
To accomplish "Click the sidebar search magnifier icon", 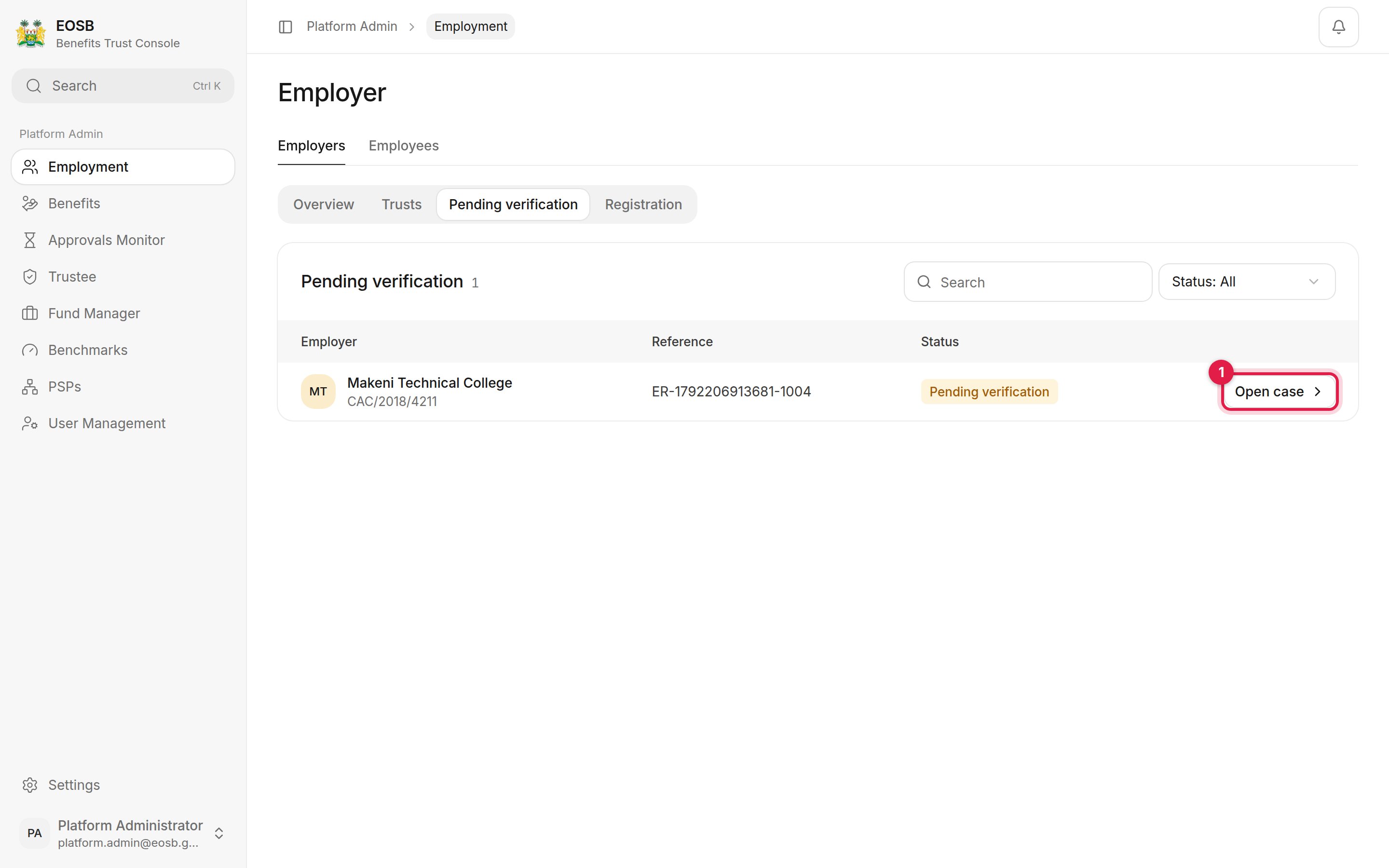I will [34, 86].
